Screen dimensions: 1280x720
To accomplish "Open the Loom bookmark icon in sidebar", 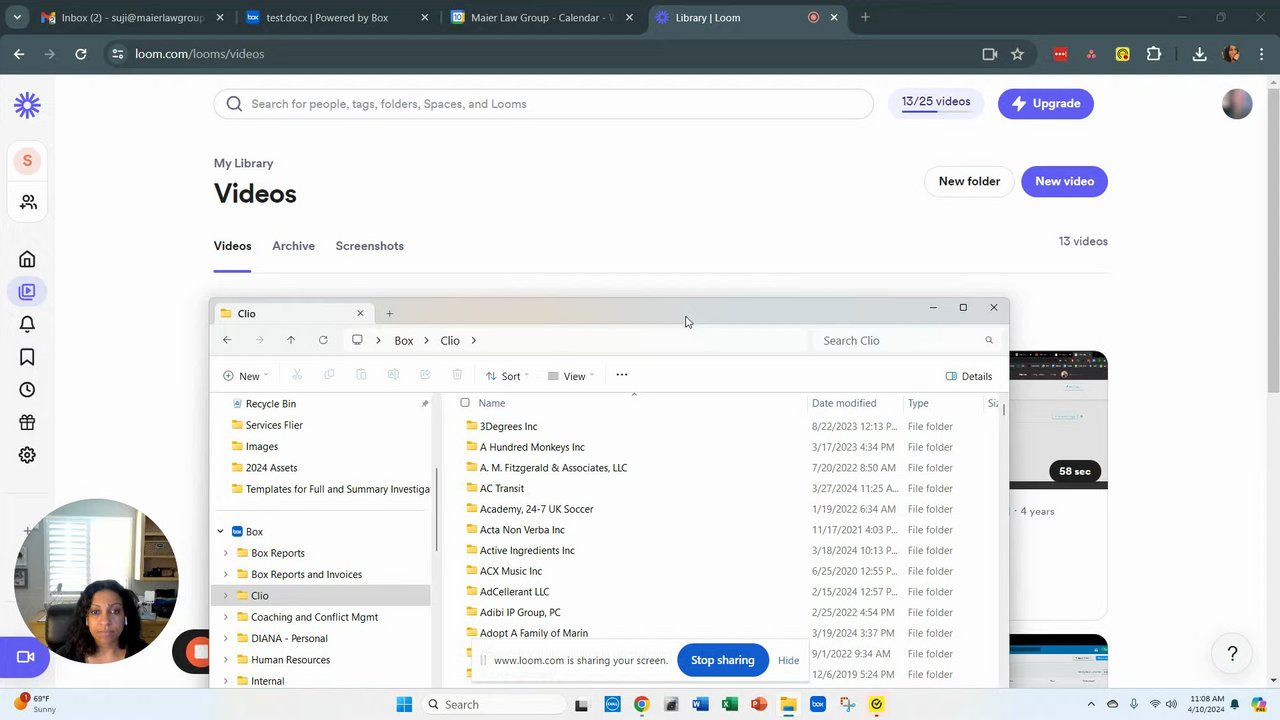I will pyautogui.click(x=27, y=357).
